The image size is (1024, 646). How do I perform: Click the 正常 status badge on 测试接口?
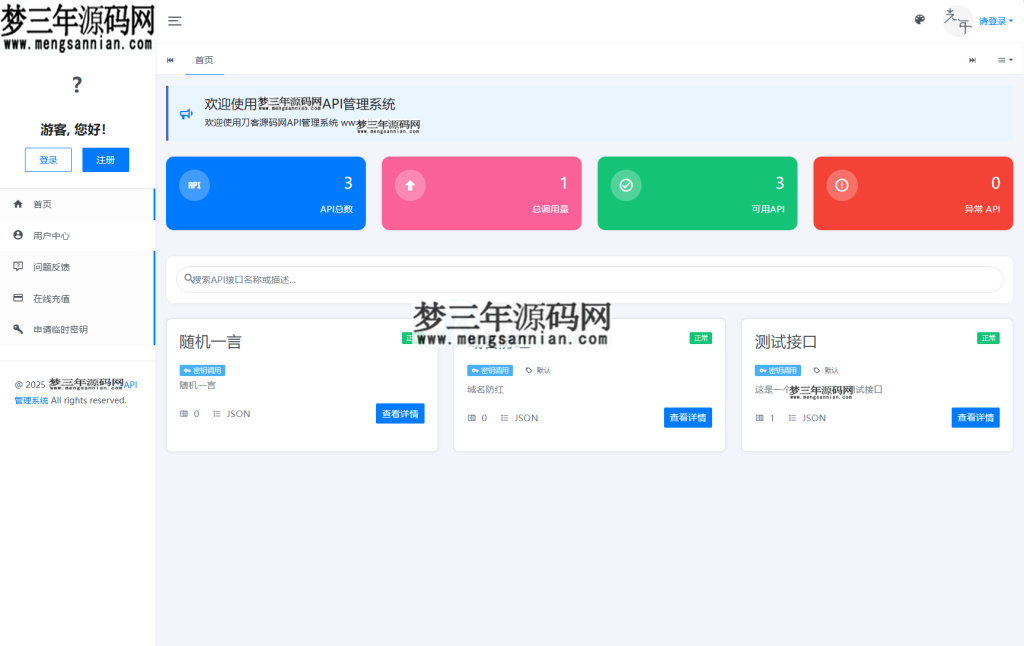(988, 338)
